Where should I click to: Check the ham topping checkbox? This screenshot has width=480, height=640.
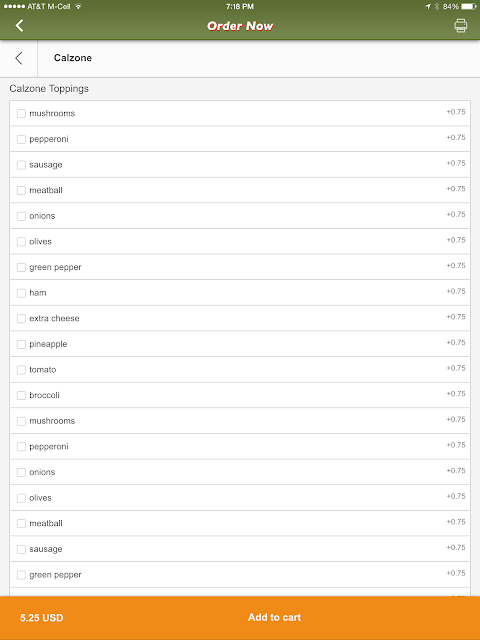(21, 293)
